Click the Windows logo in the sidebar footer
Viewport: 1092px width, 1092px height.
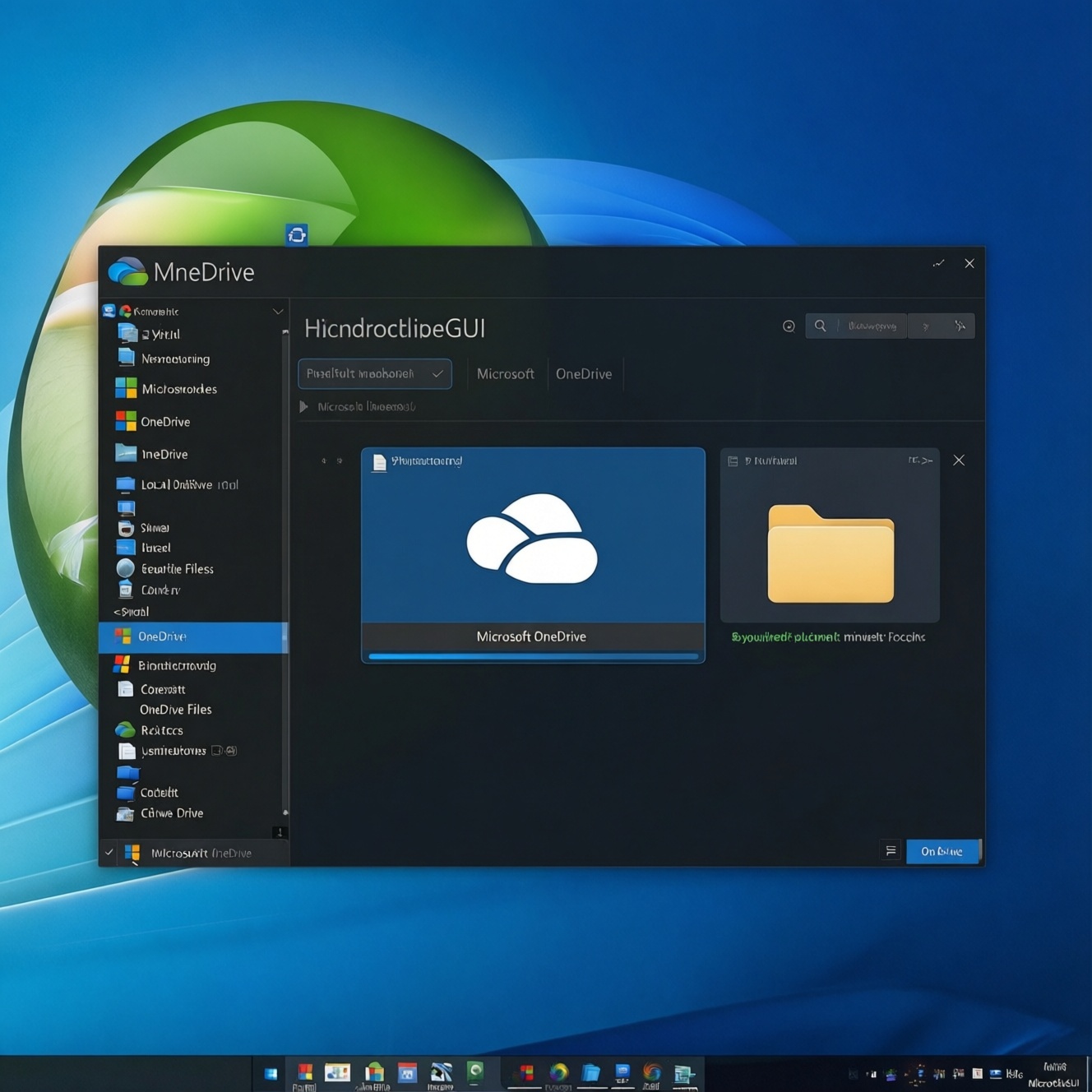pyautogui.click(x=132, y=853)
